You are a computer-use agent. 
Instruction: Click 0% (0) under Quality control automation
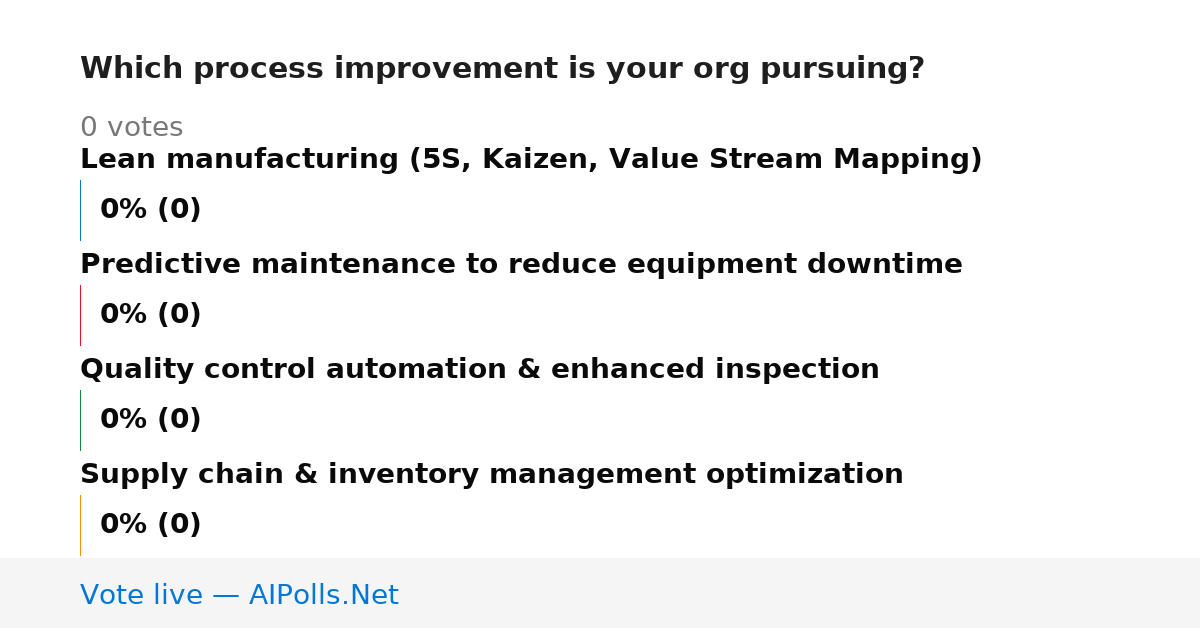coord(150,420)
